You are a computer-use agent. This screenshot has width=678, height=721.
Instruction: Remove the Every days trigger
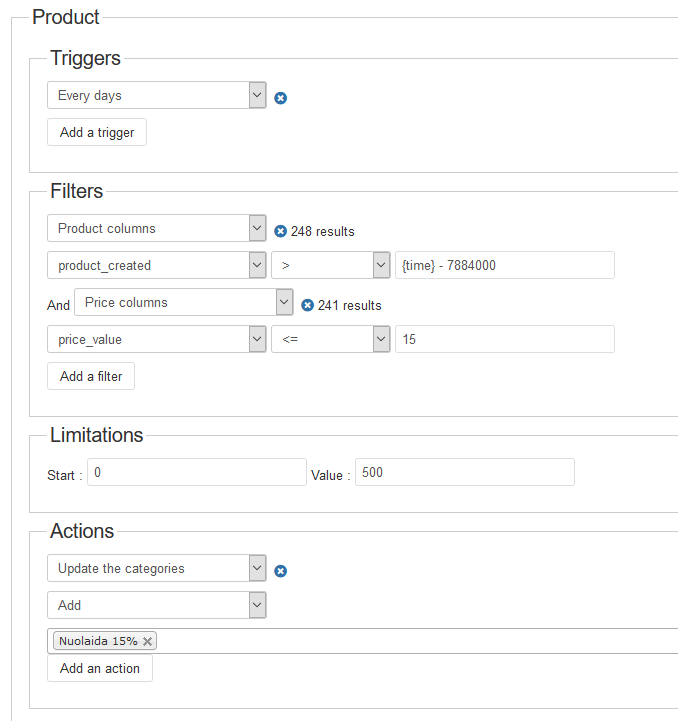tap(281, 98)
